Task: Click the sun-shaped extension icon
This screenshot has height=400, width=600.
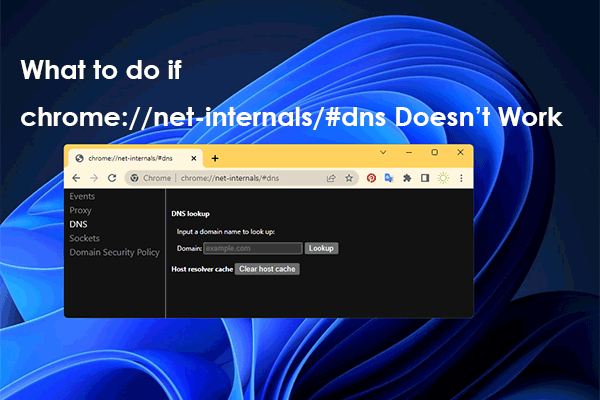Action: [443, 178]
